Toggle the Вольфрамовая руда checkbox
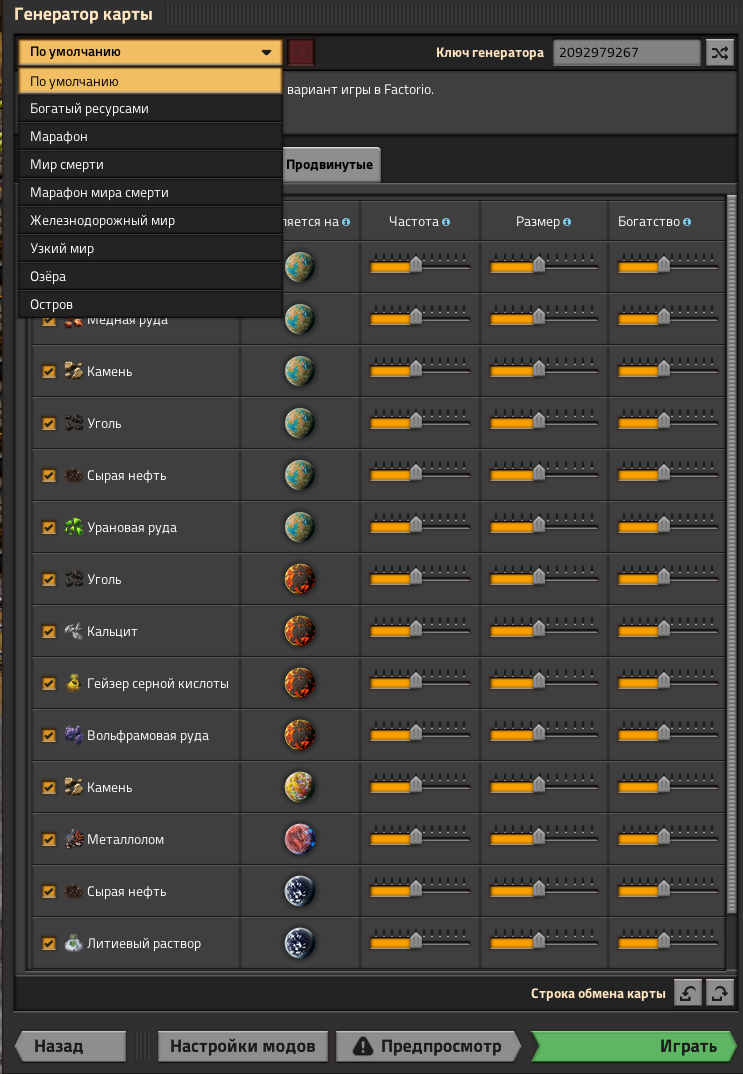 [x=49, y=736]
